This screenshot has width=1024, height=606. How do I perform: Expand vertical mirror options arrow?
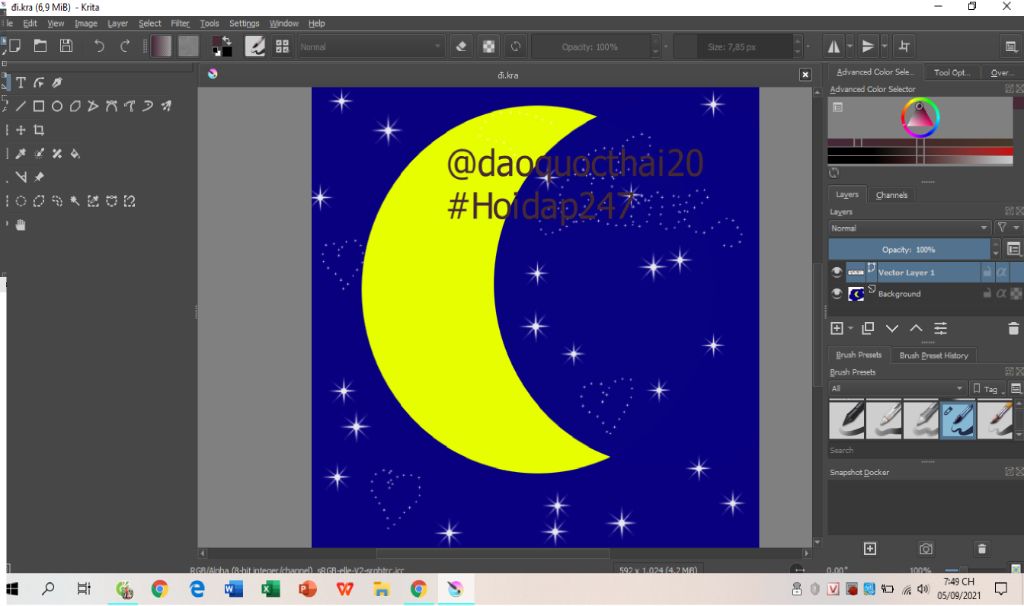tap(884, 46)
